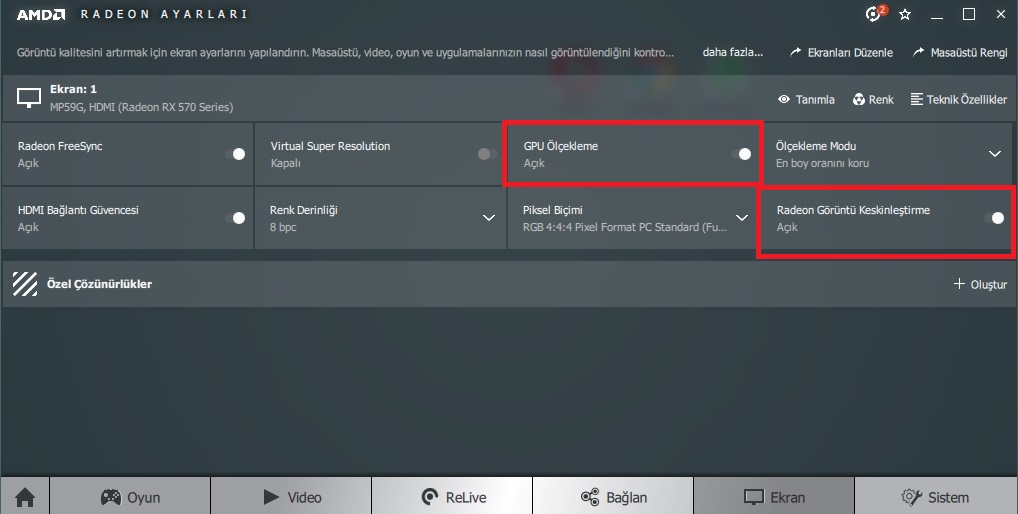Click the Tanımla button

(806, 99)
